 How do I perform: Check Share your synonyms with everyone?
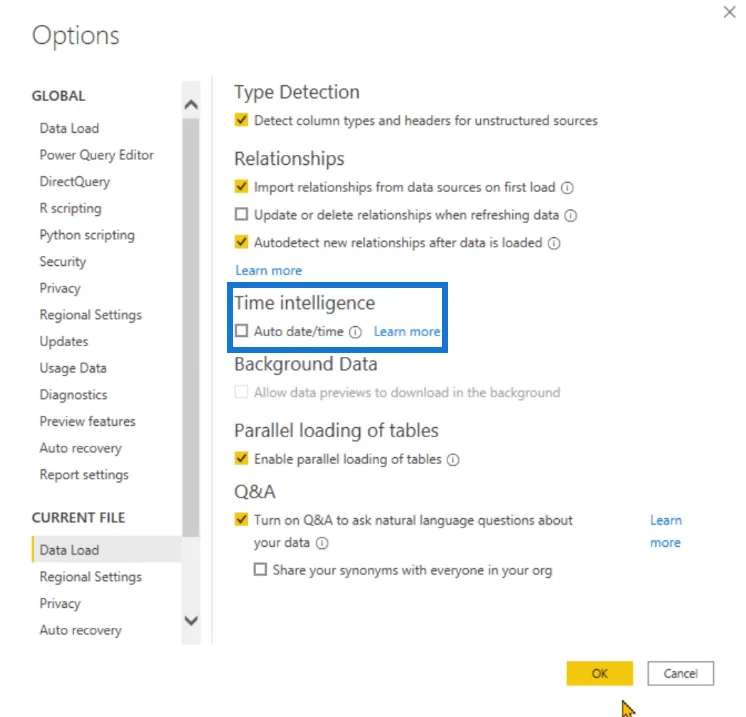[x=260, y=570]
